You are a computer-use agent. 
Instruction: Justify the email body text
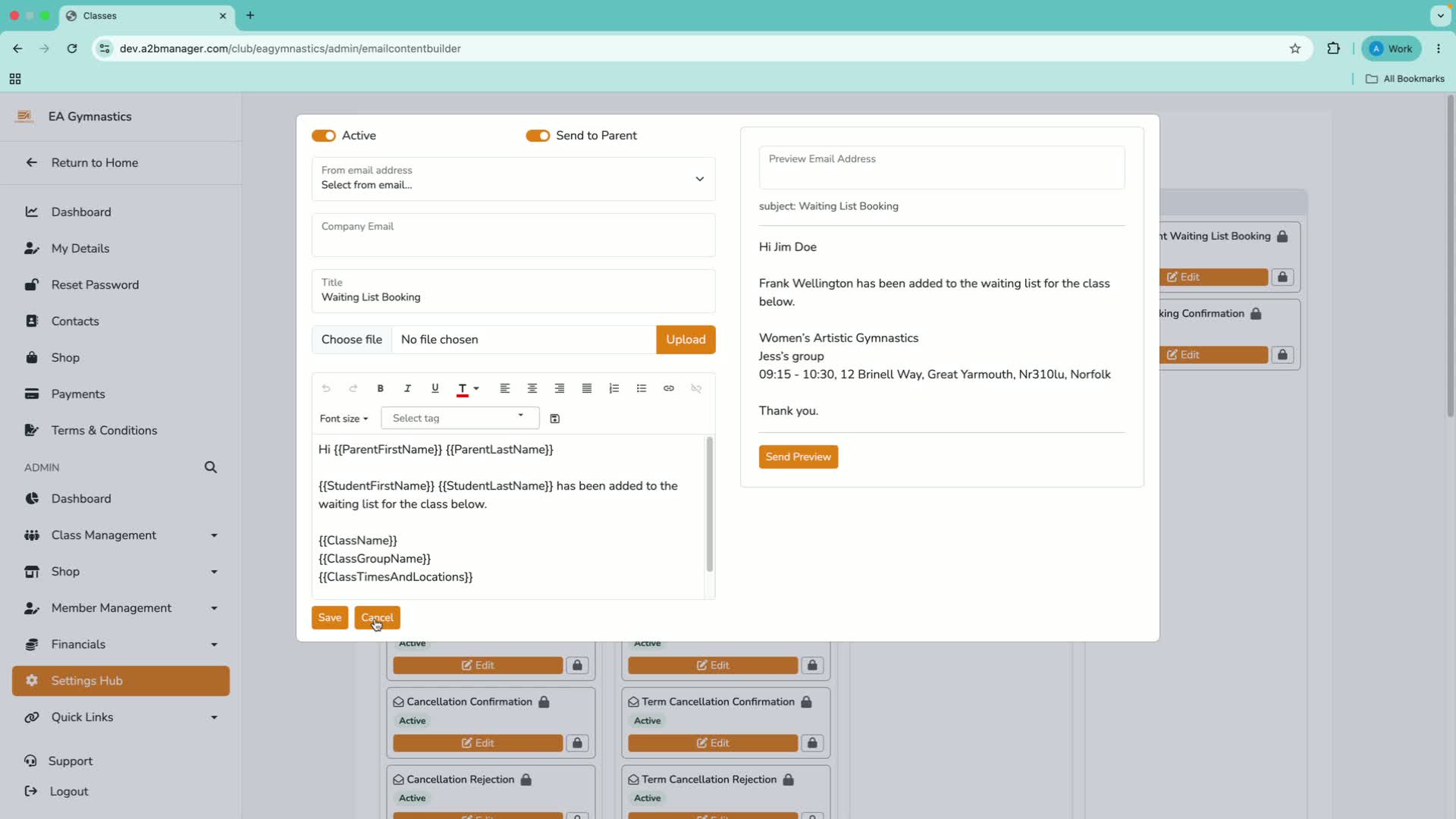[586, 388]
